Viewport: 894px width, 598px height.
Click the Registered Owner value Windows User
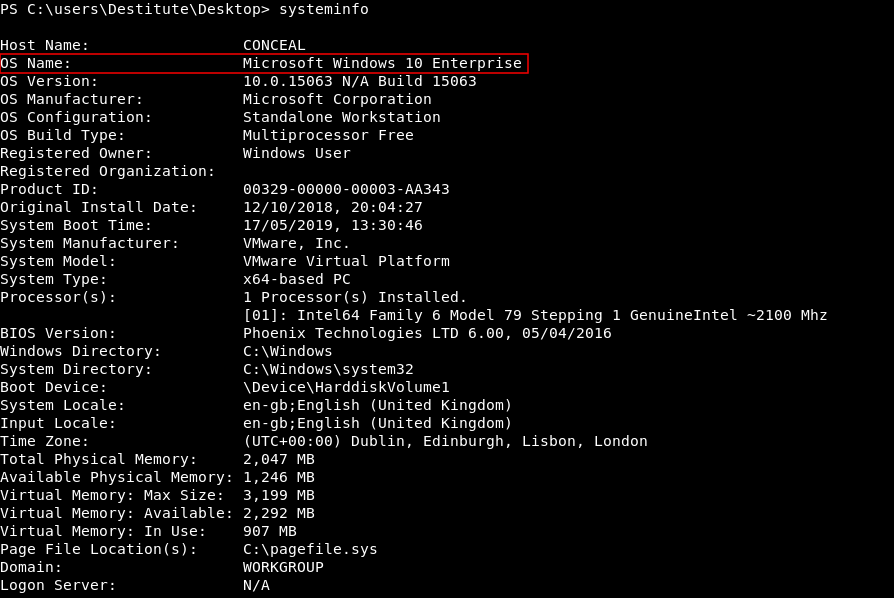(296, 153)
